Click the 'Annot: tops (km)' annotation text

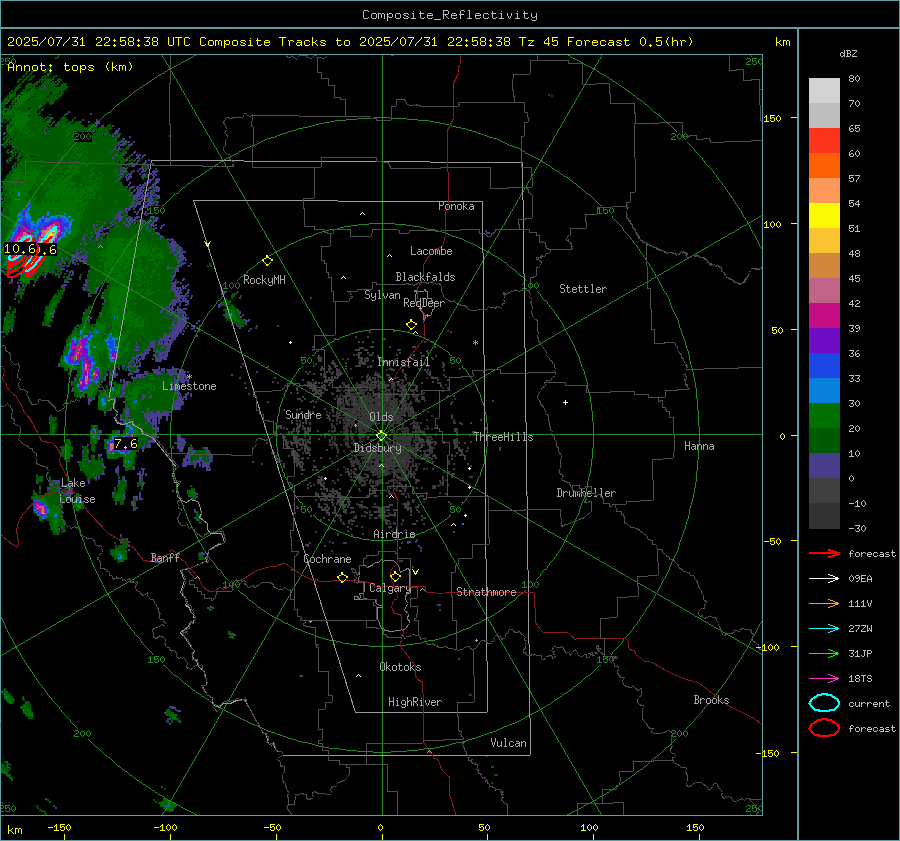pos(70,67)
